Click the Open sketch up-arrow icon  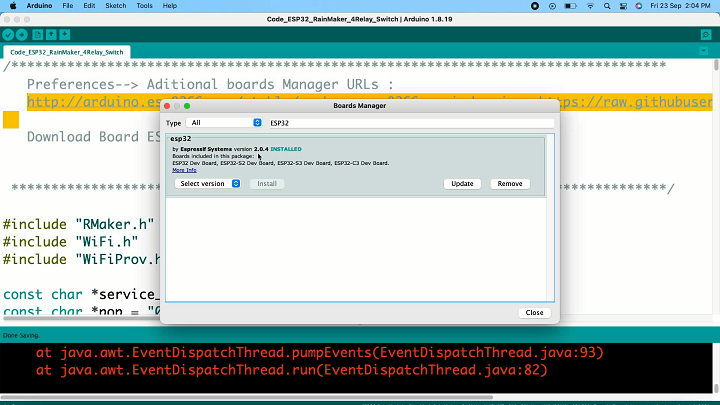pos(51,35)
